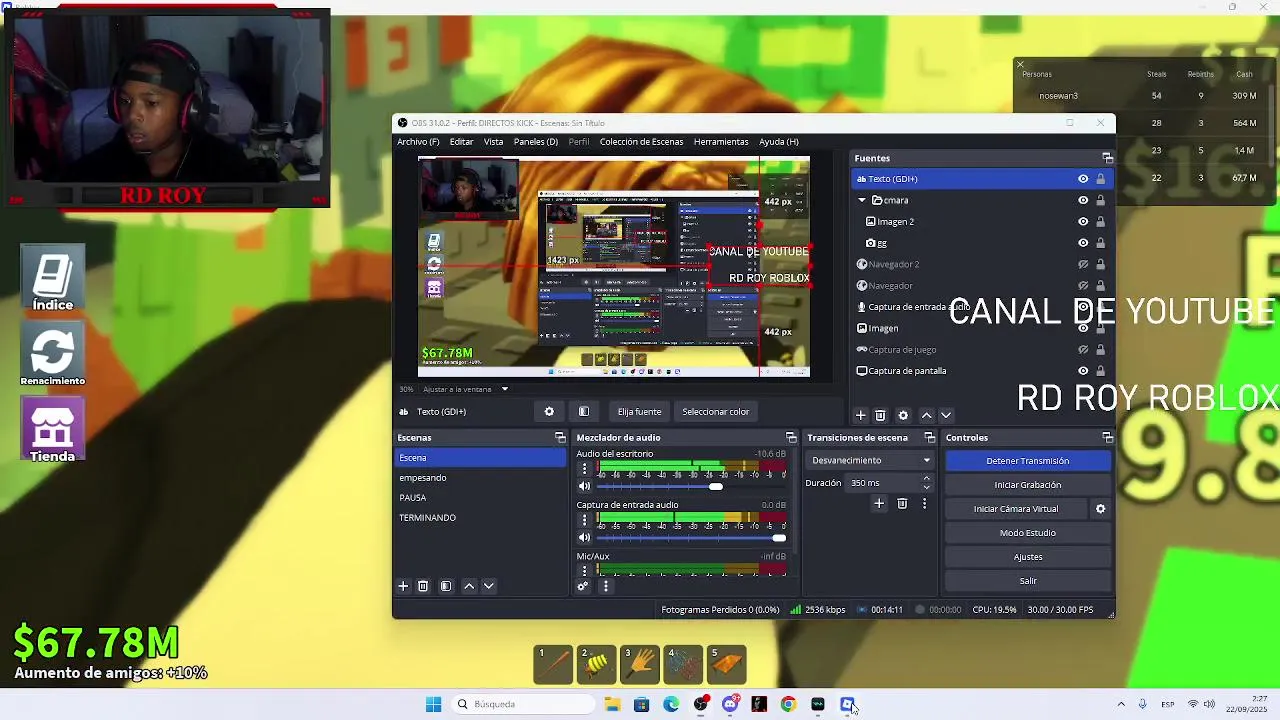Open source properties gear in Fuentes panel
Image resolution: width=1280 pixels, height=720 pixels.
pos(903,415)
